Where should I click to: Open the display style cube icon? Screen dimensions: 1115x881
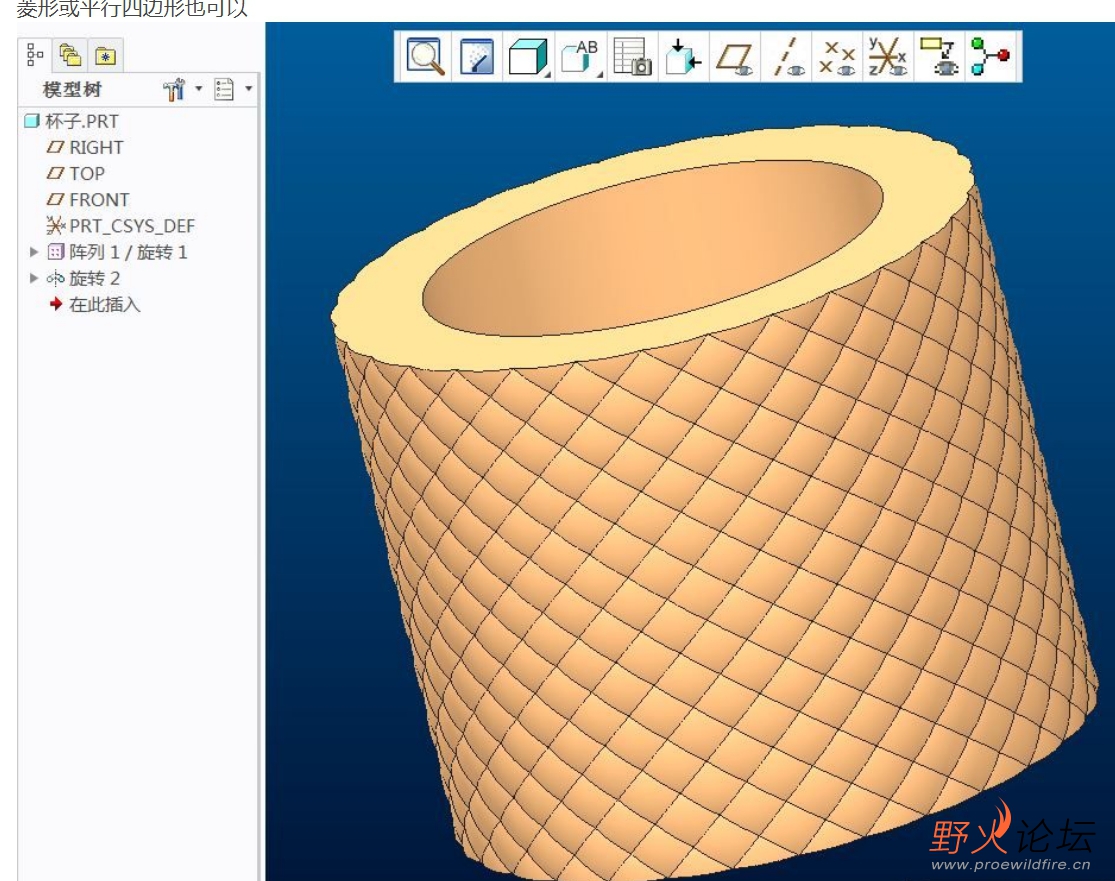pos(528,57)
